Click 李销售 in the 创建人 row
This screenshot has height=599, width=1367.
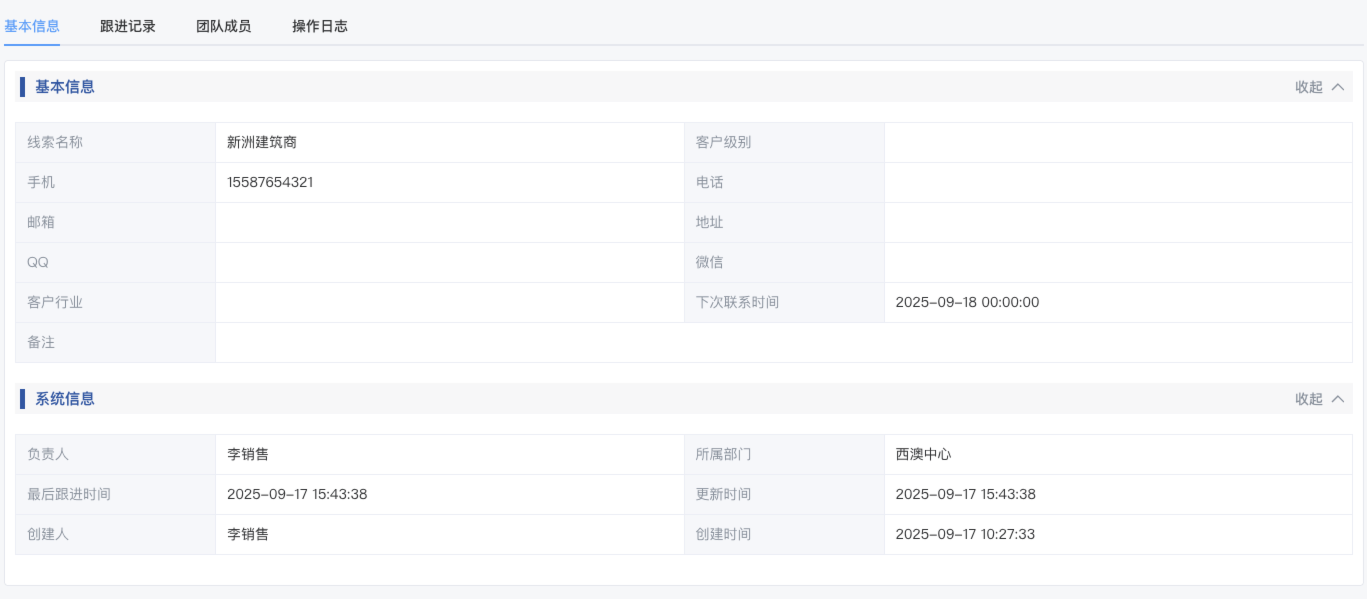coord(248,534)
